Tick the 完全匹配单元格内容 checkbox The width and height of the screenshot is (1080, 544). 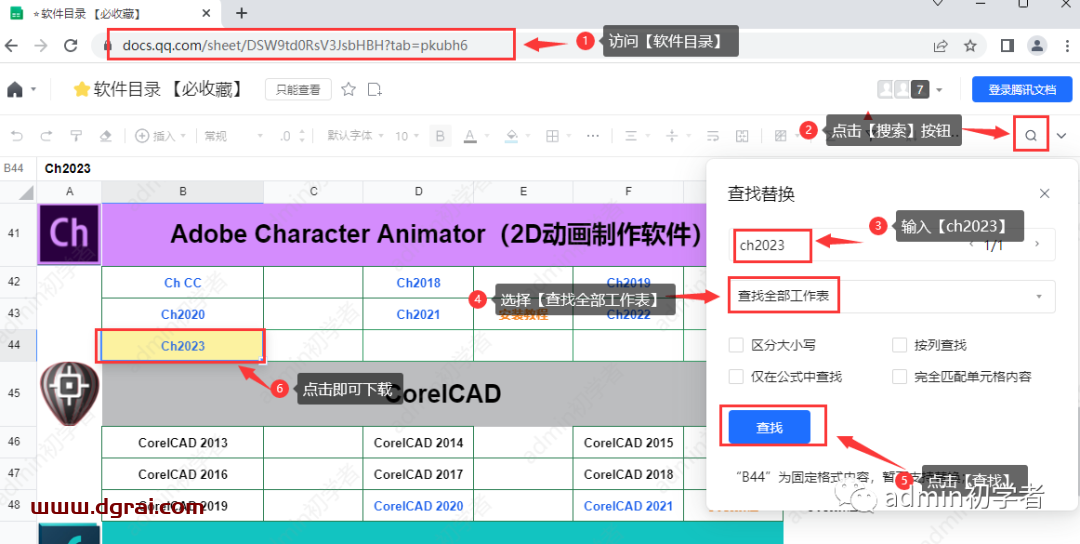tap(898, 377)
